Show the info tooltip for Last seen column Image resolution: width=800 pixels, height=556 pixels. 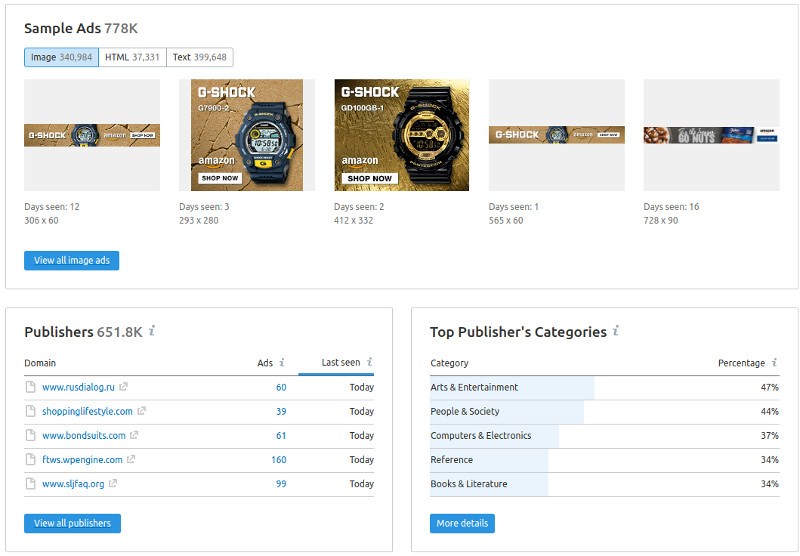click(369, 362)
